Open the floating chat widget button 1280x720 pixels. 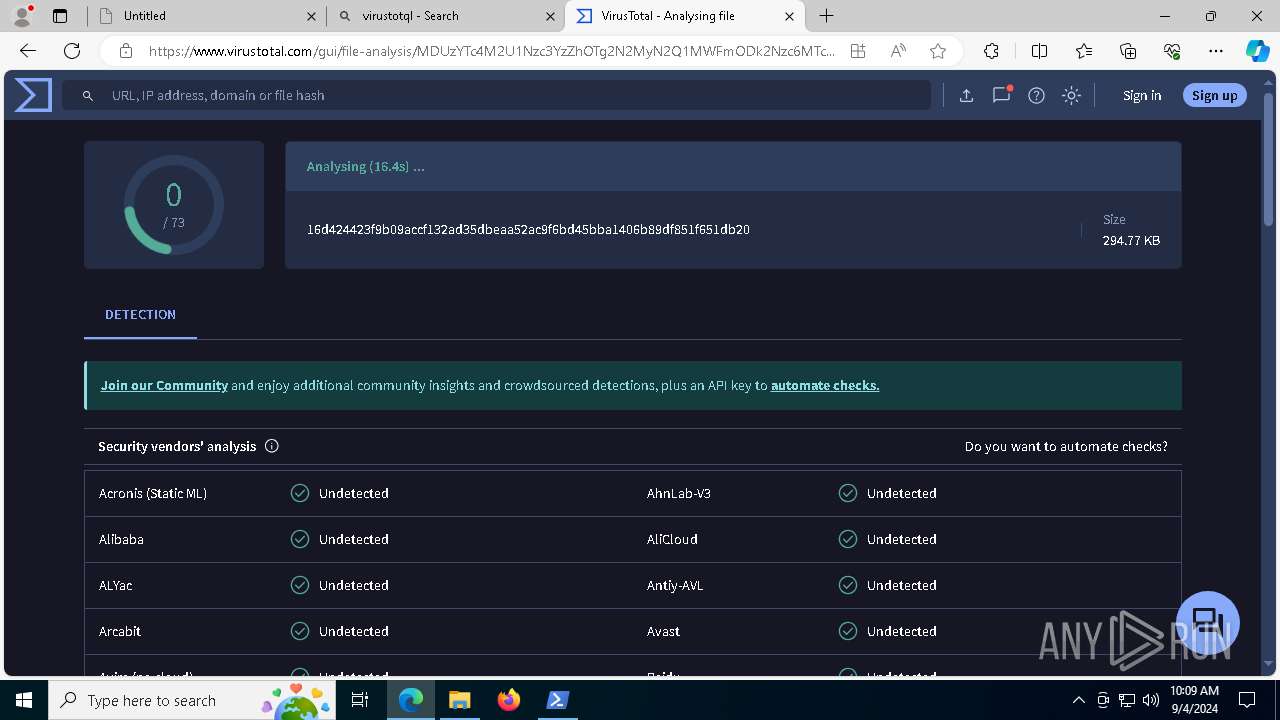(1208, 622)
